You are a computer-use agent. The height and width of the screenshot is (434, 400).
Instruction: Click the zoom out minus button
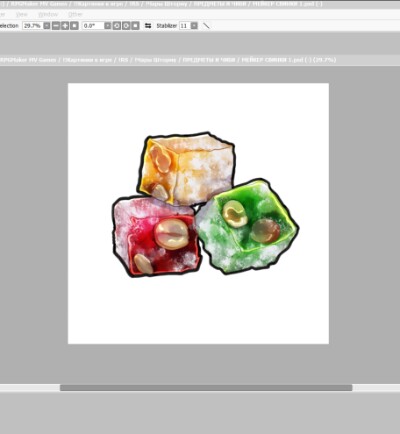[56, 26]
